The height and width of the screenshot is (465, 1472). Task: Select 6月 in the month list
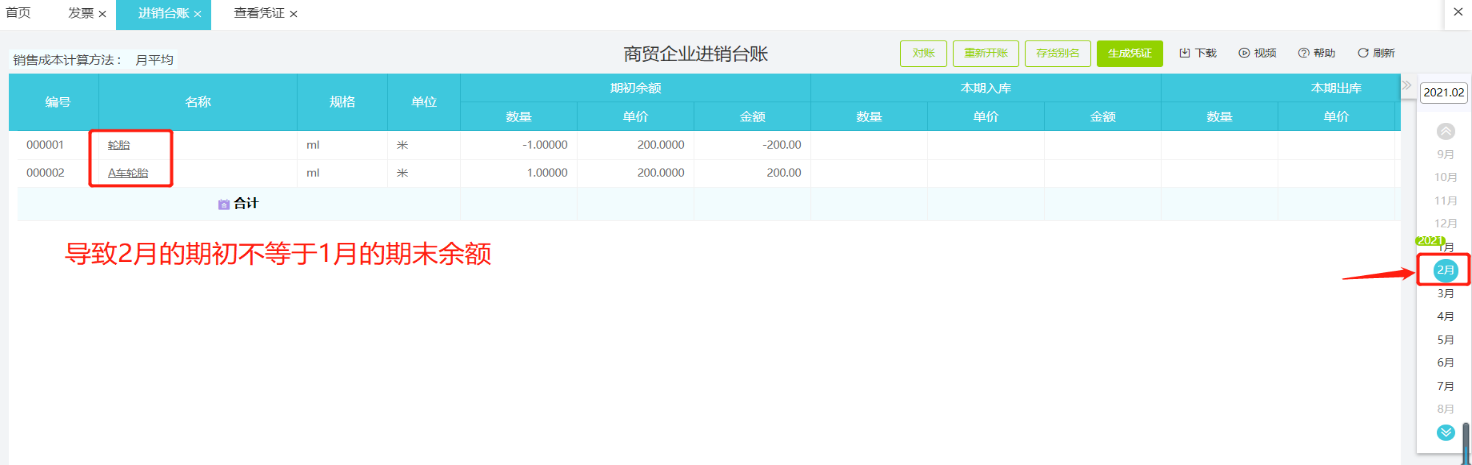[x=1445, y=362]
